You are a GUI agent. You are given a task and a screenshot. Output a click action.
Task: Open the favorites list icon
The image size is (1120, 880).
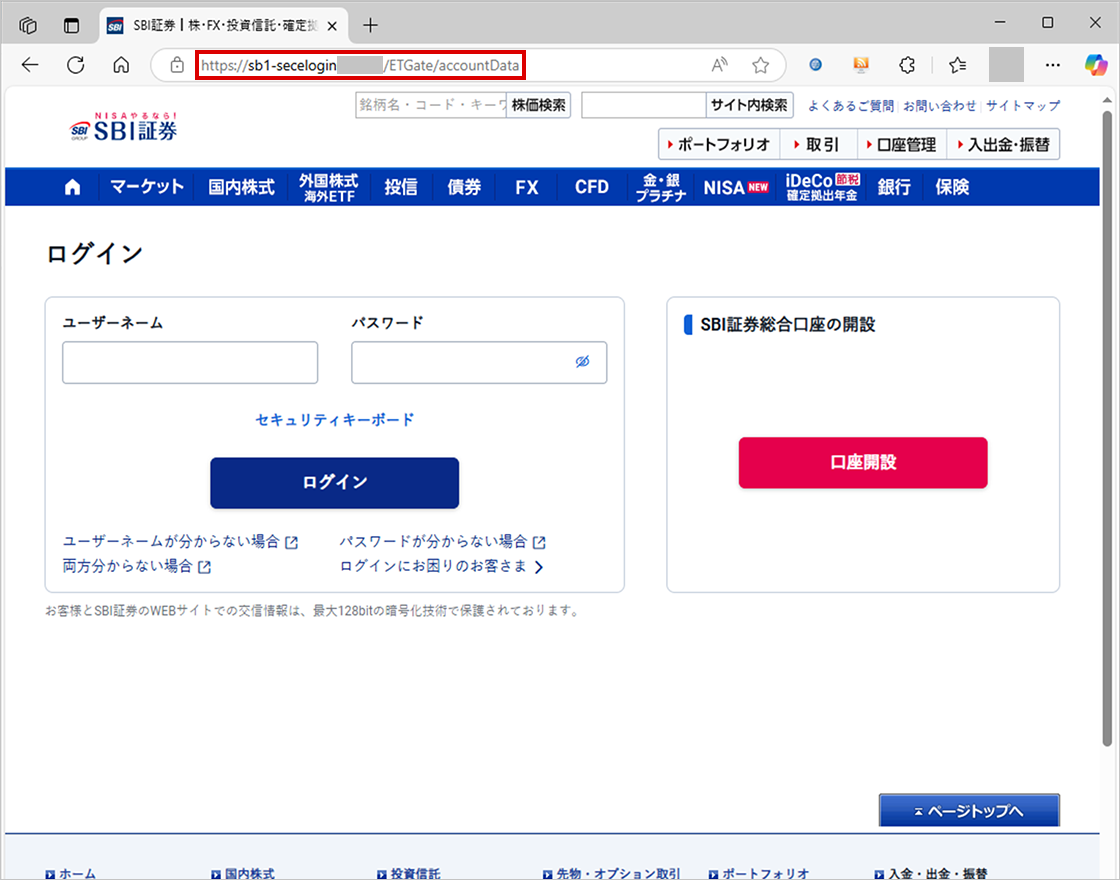(x=958, y=65)
